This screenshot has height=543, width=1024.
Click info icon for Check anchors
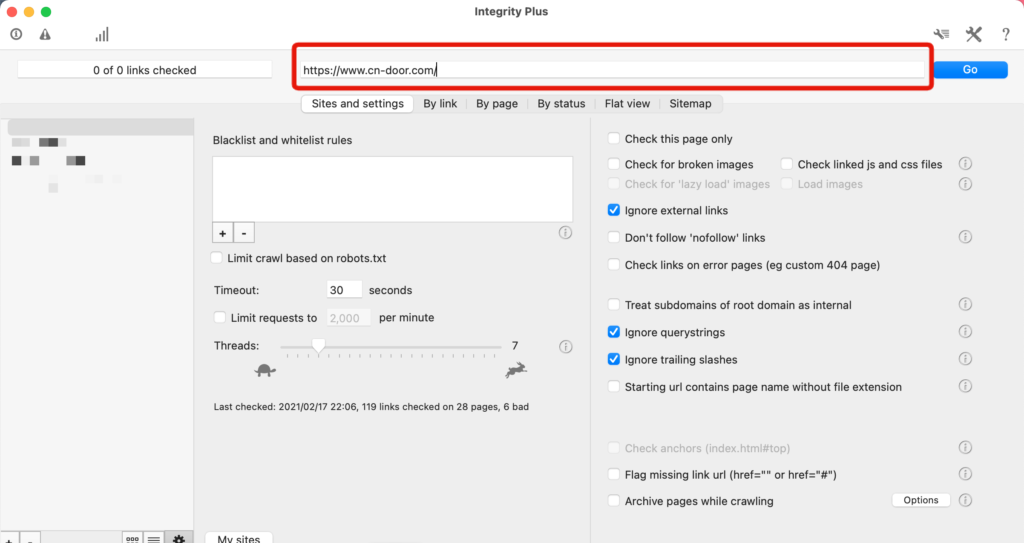pos(965,447)
